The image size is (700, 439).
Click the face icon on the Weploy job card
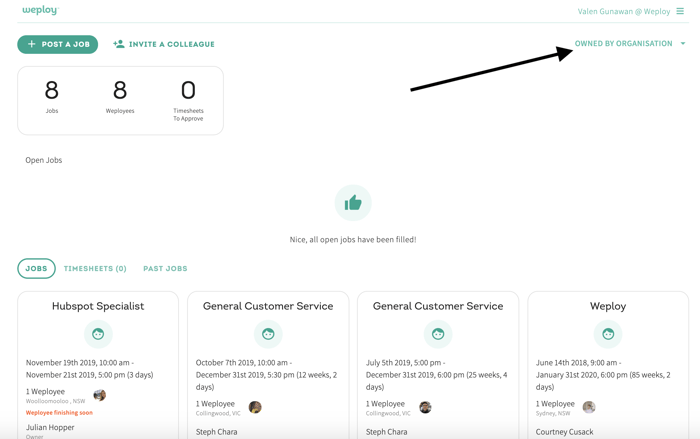pyautogui.click(x=608, y=334)
